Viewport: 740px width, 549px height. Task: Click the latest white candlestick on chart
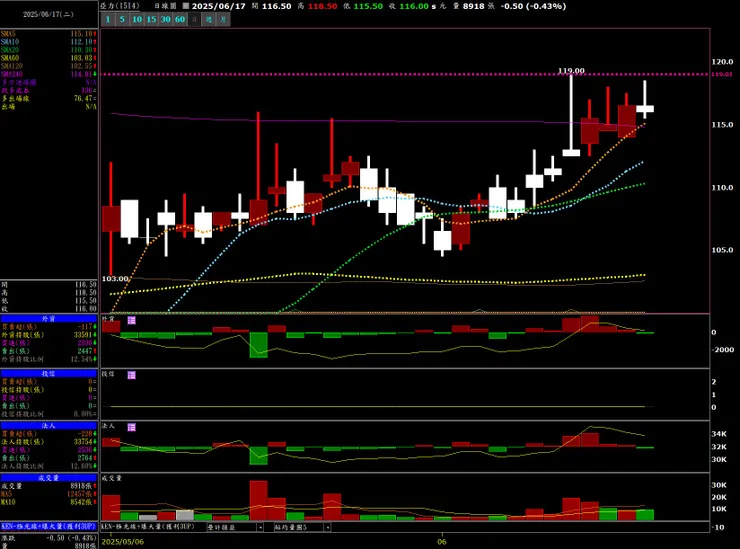pyautogui.click(x=645, y=109)
